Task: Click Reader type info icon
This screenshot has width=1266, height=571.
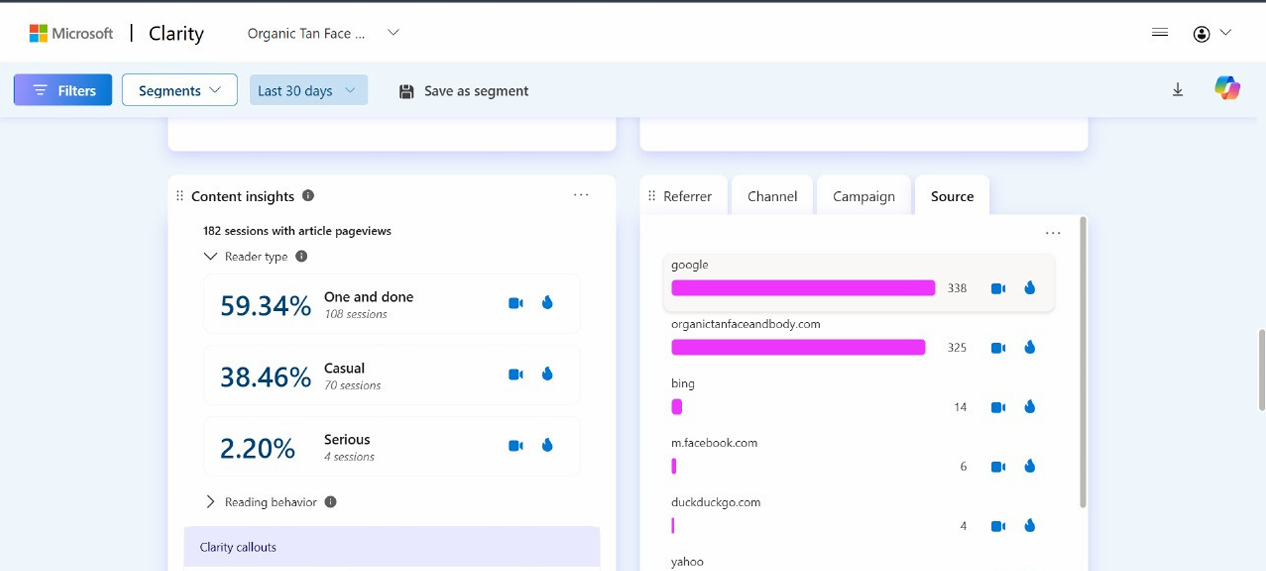Action: (x=301, y=256)
